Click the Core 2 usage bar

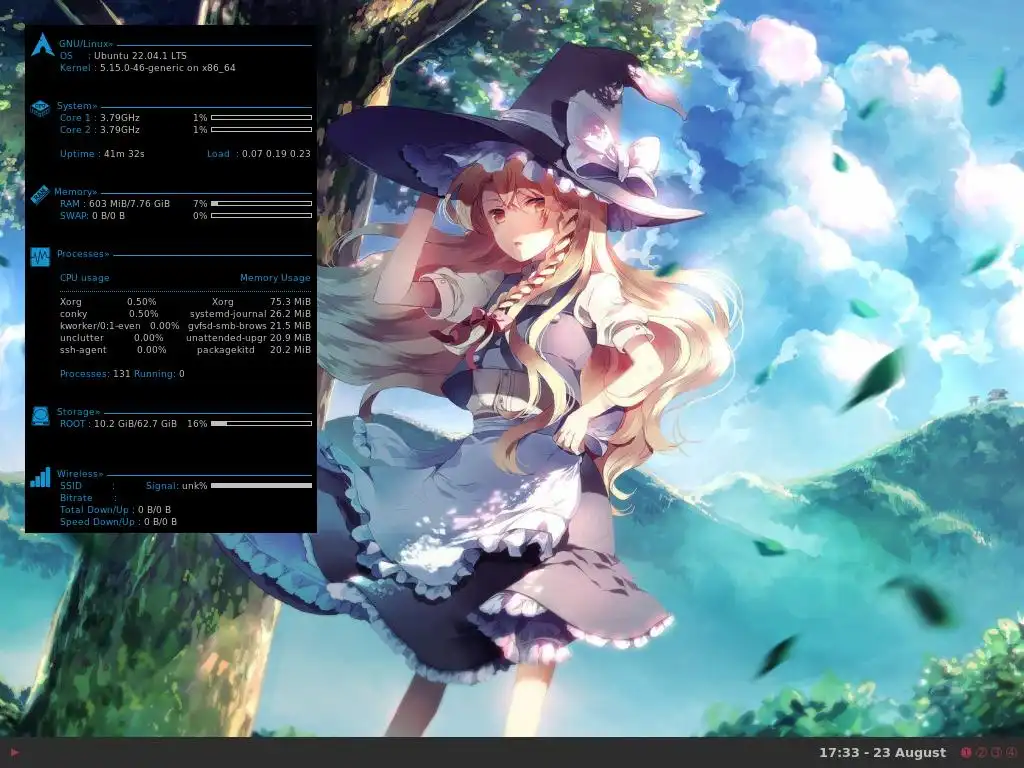pos(261,130)
